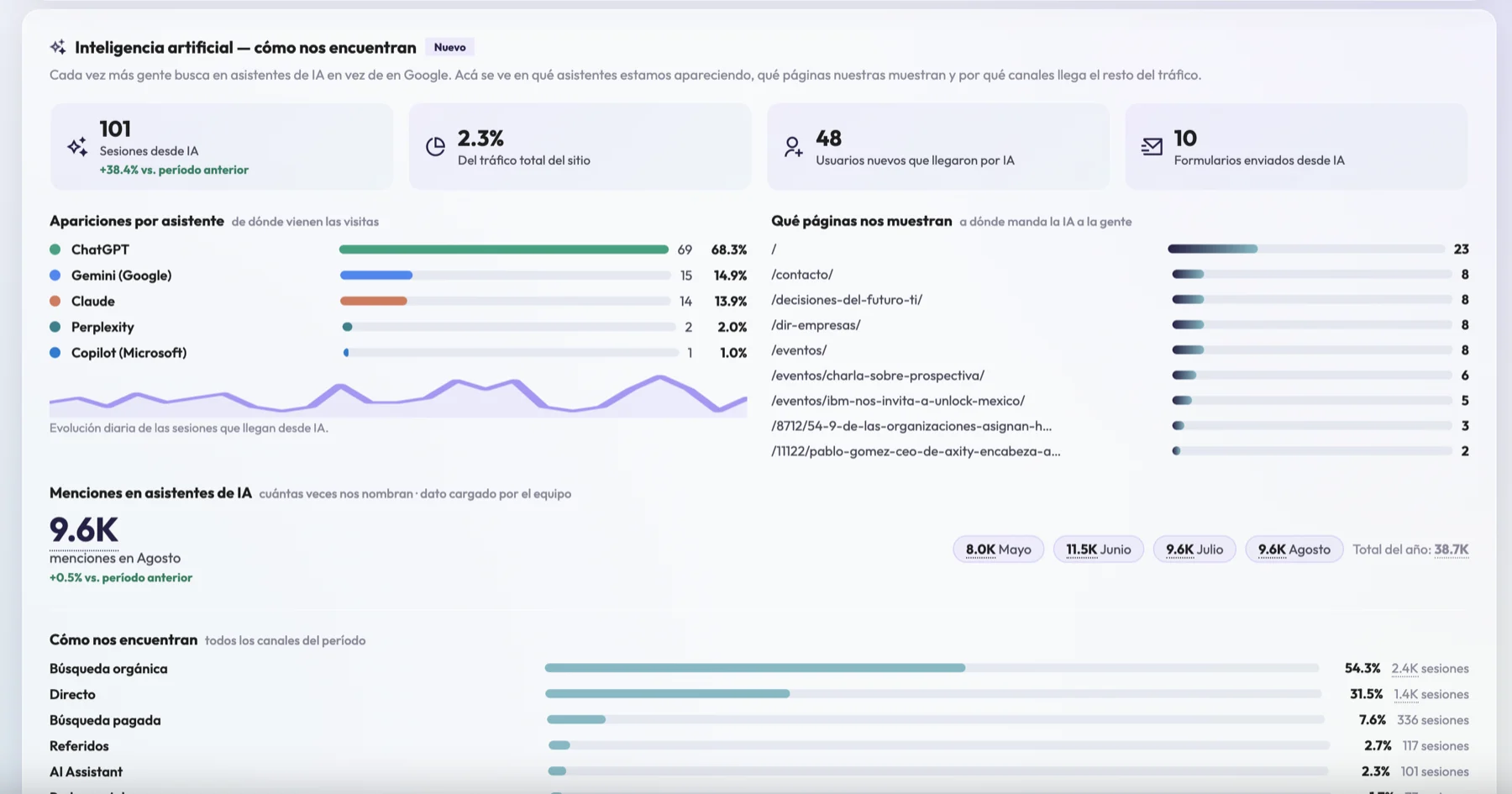Click the "117 sesiones" value
This screenshot has width=1512, height=794.
point(1436,746)
